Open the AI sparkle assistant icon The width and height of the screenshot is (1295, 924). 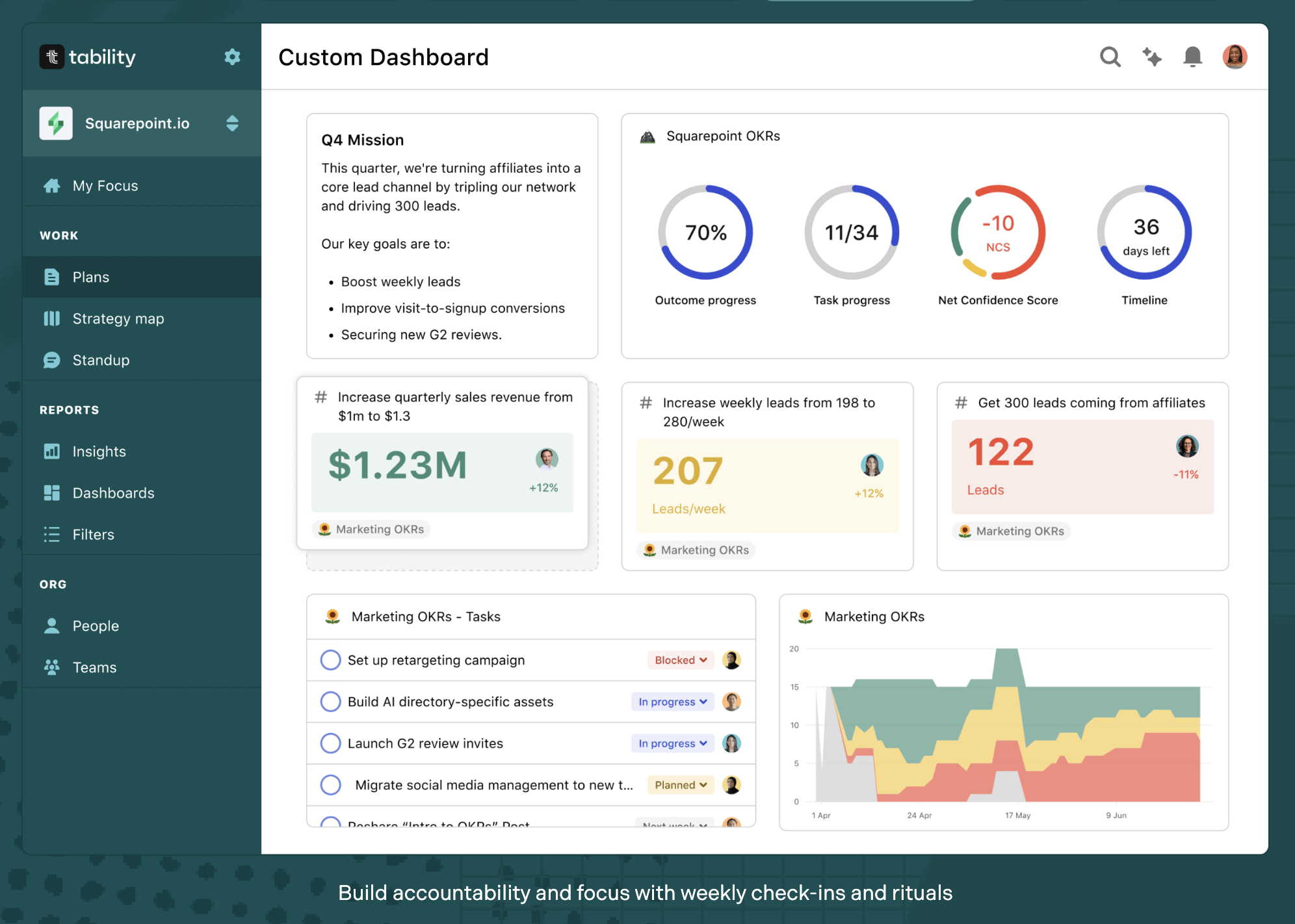(1151, 57)
